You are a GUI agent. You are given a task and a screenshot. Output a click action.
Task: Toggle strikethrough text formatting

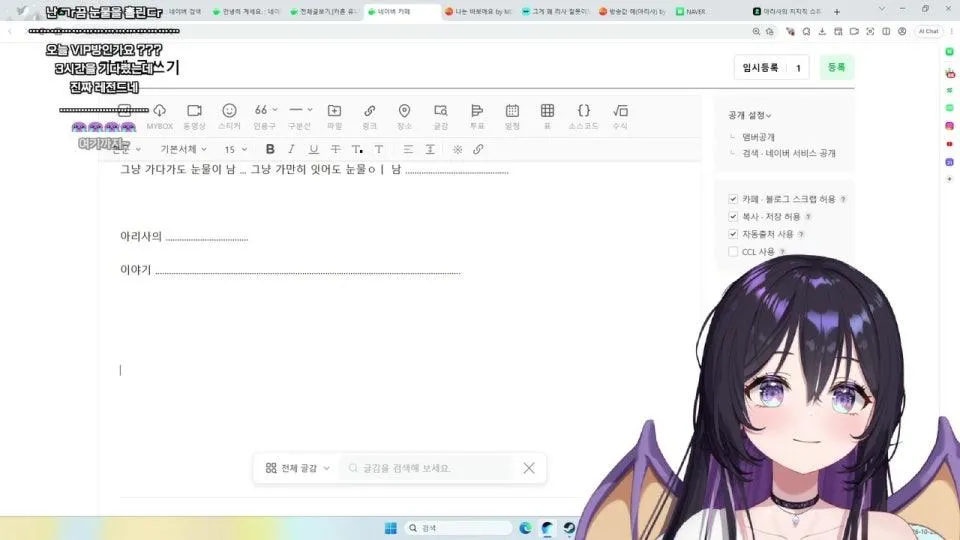coord(336,149)
